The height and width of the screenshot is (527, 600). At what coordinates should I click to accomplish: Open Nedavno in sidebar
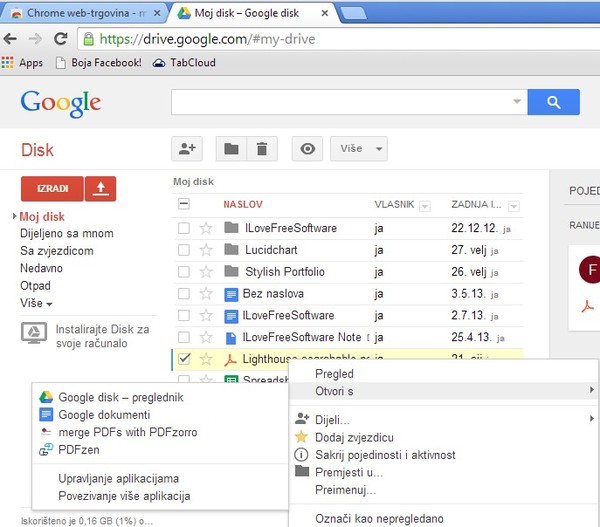(x=41, y=268)
